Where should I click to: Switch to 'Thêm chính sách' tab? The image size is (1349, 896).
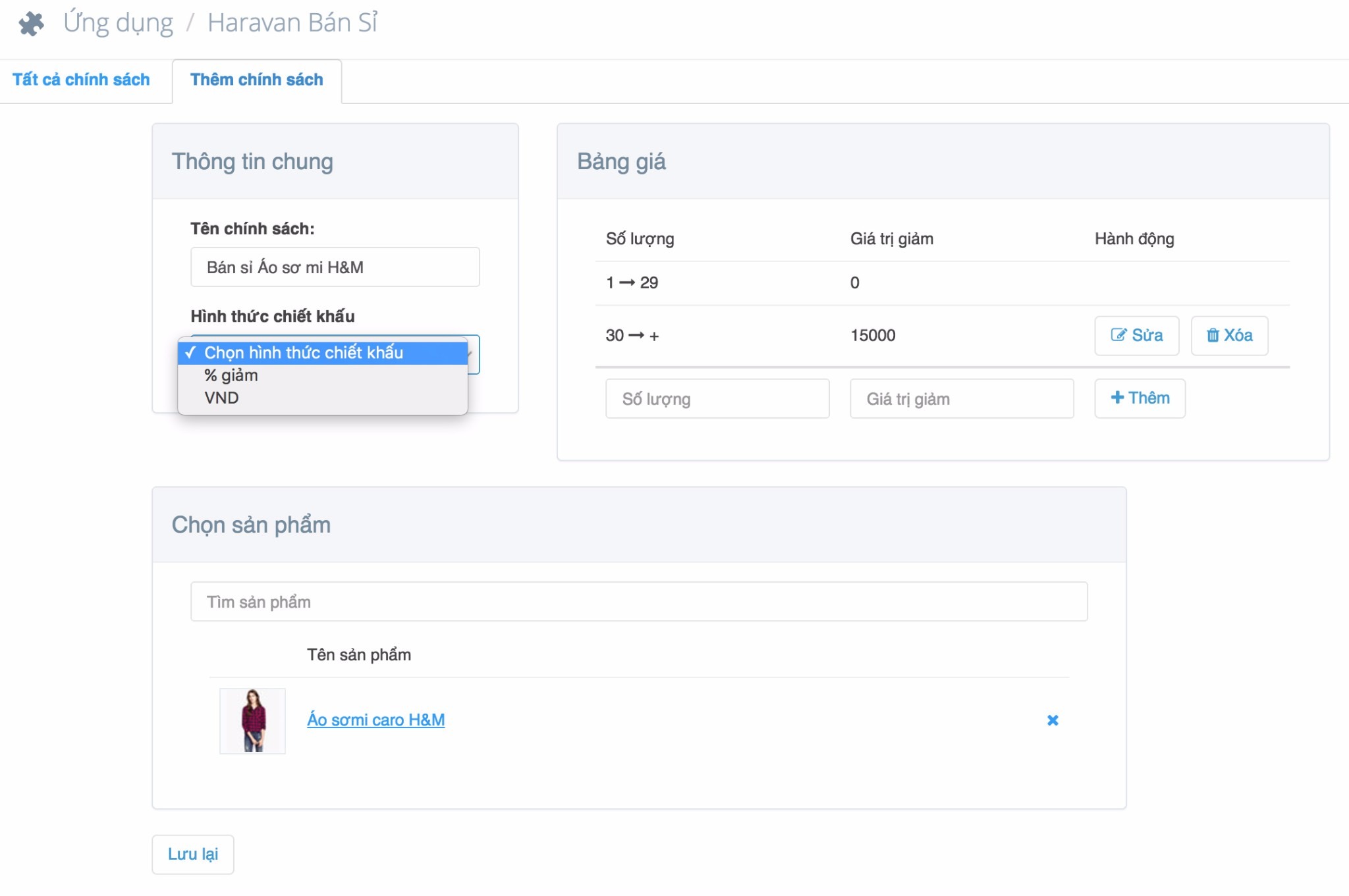pos(257,80)
